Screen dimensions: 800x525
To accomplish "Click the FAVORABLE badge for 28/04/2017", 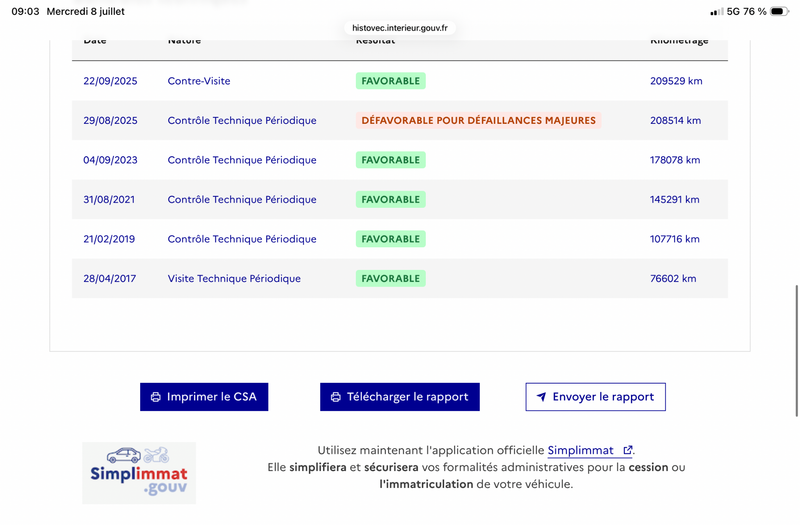I will (x=391, y=279).
